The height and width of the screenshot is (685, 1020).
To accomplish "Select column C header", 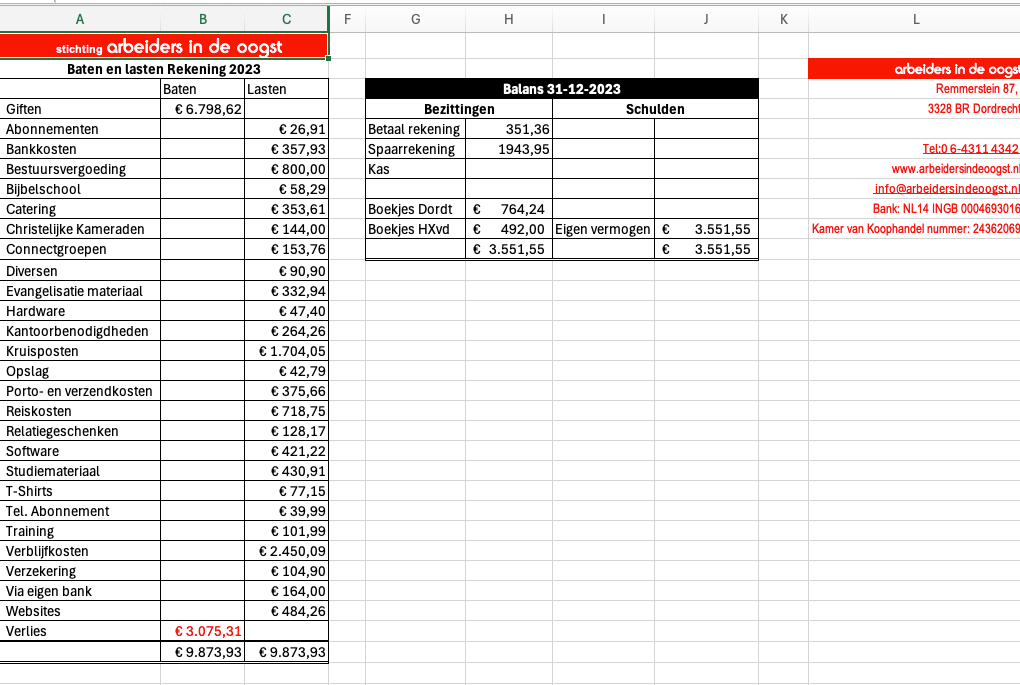I will pos(286,20).
